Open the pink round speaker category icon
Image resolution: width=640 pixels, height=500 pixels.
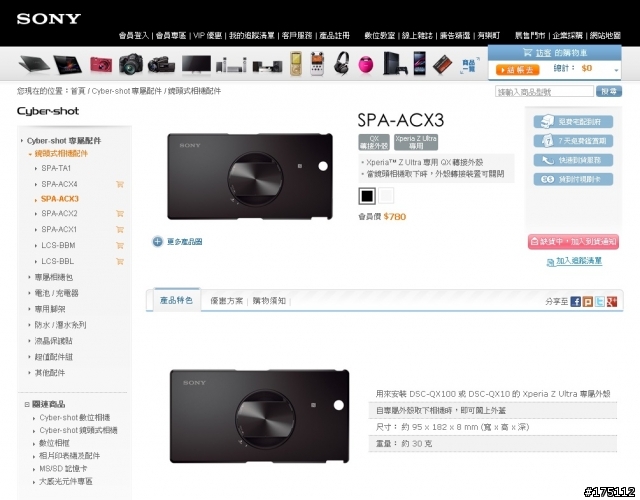tap(366, 65)
